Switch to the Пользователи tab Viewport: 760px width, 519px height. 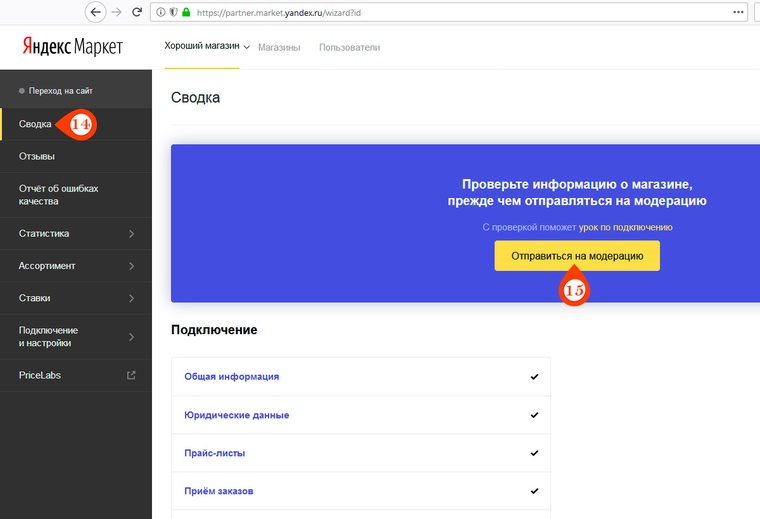coord(349,48)
